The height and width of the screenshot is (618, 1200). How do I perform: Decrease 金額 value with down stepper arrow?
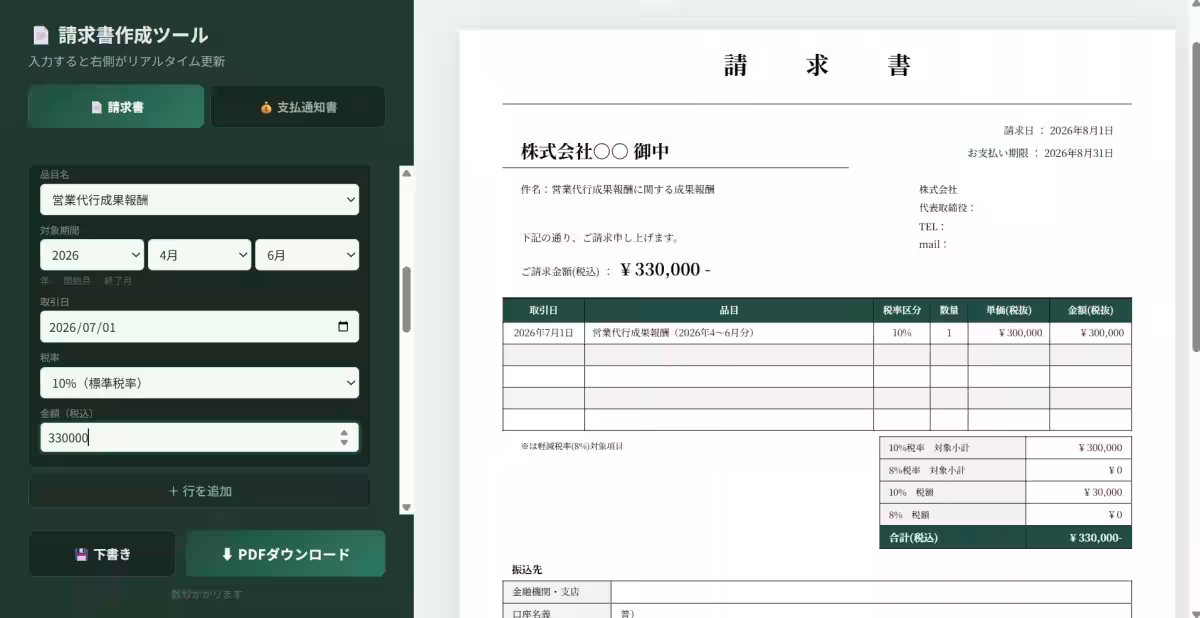[344, 442]
